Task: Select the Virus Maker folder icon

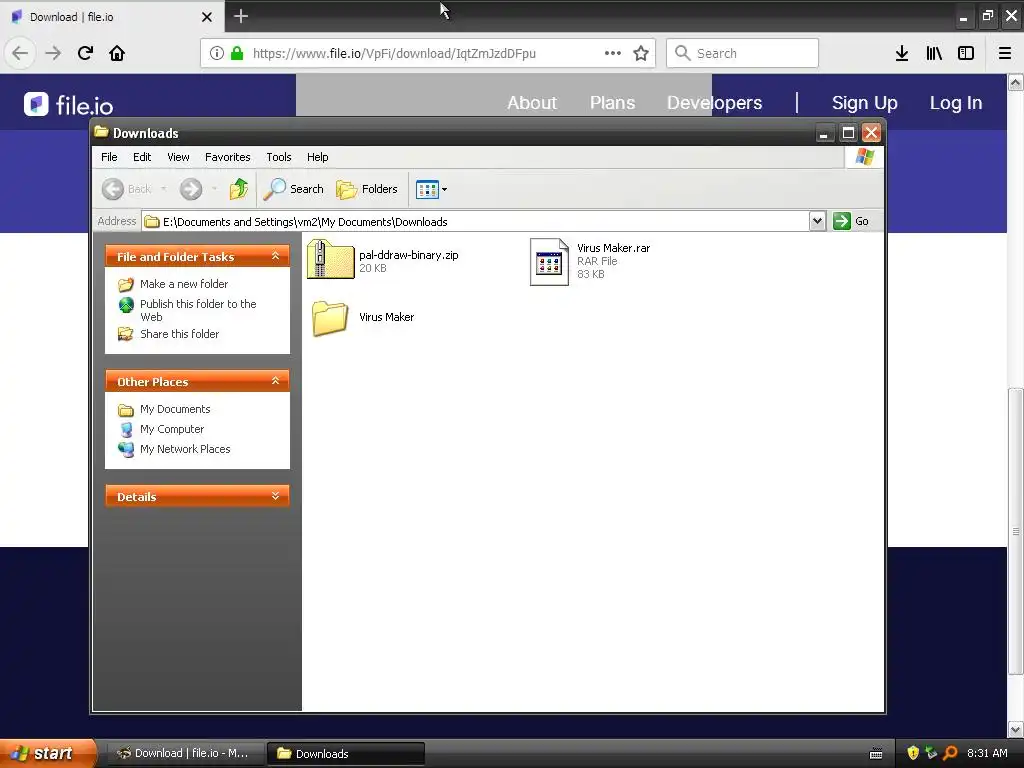Action: (330, 318)
